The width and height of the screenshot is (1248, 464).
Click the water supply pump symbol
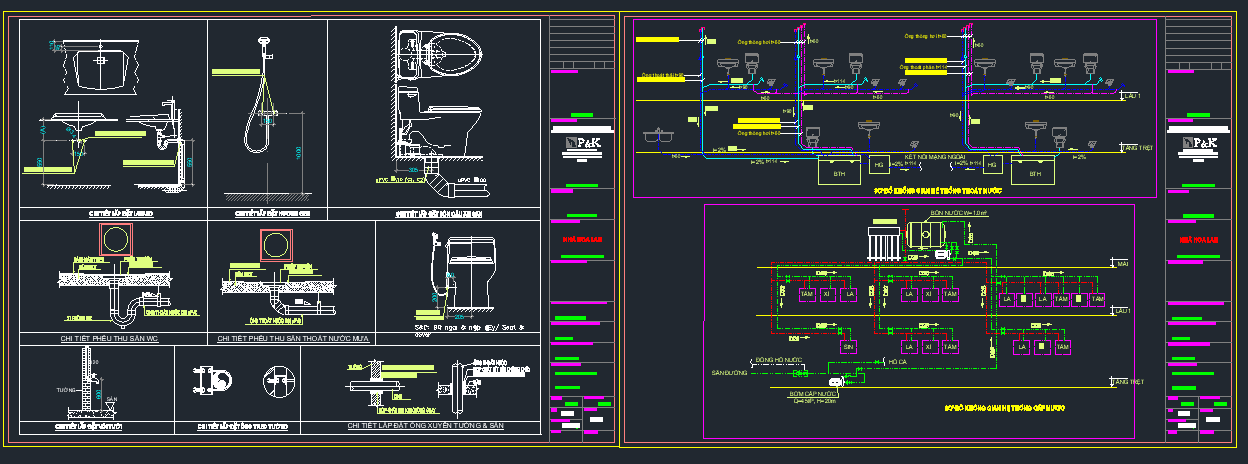834,381
